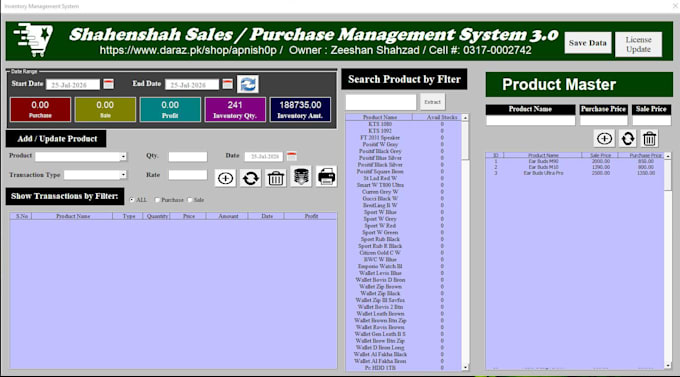The height and width of the screenshot is (377, 680).
Task: Update transaction with the circular arrows icon
Action: pyautogui.click(x=251, y=178)
